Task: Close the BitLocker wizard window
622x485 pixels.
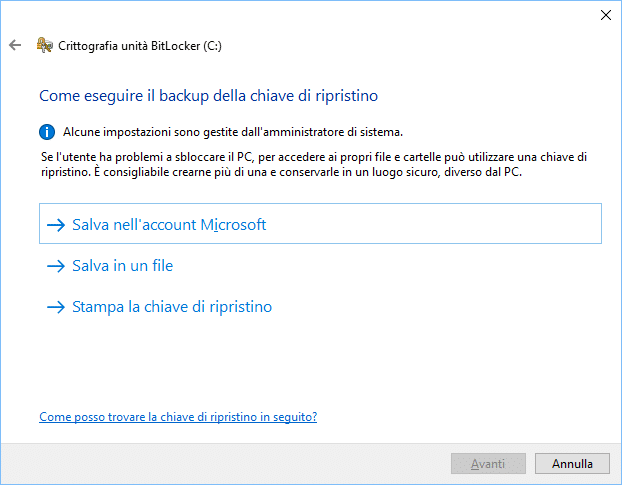Action: tap(606, 15)
